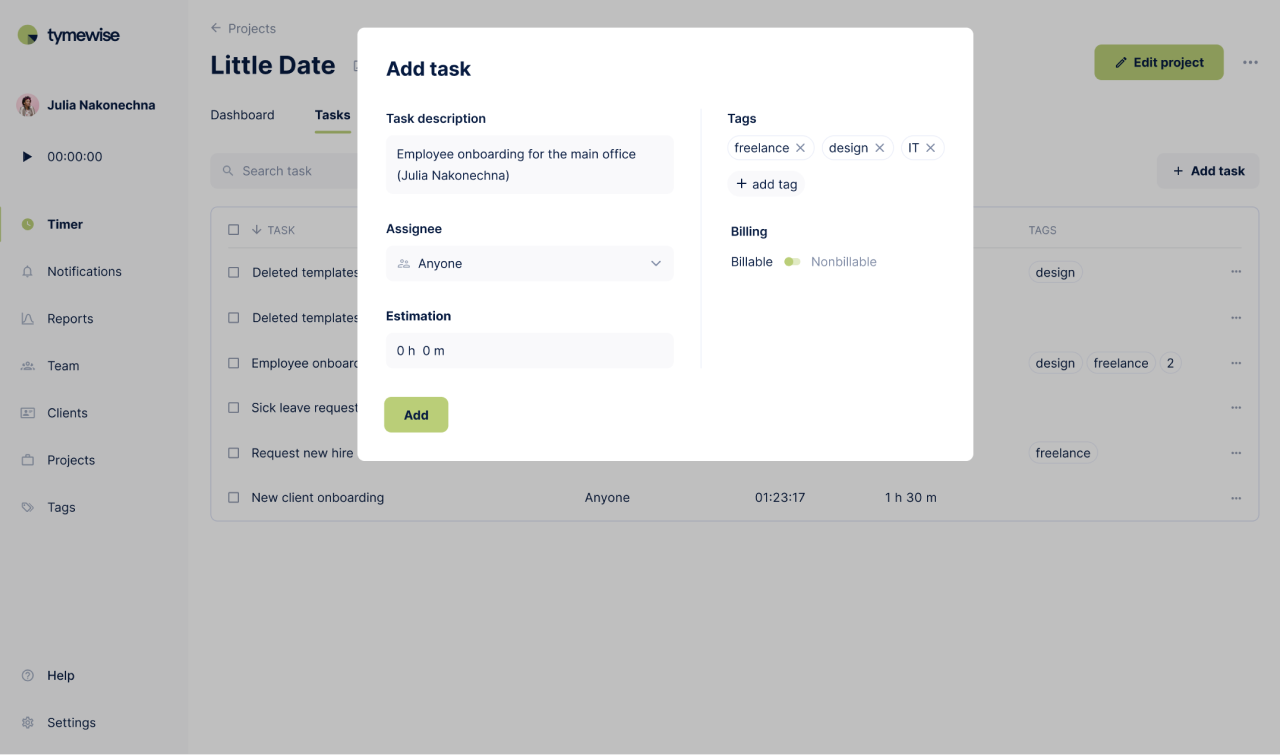The height and width of the screenshot is (755, 1280).
Task: Open row options for second Deleted templates
Action: click(x=1236, y=318)
